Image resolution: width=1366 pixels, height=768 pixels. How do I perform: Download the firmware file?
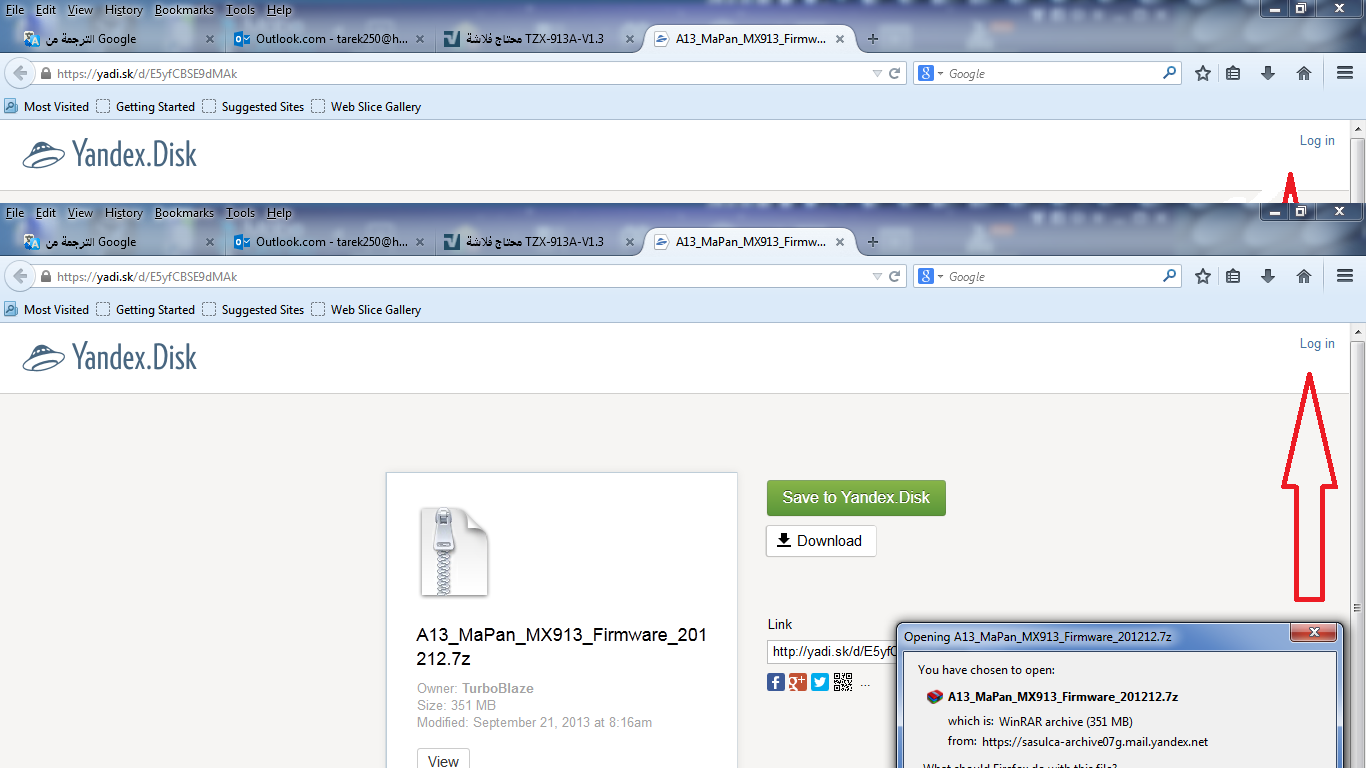[x=821, y=541]
